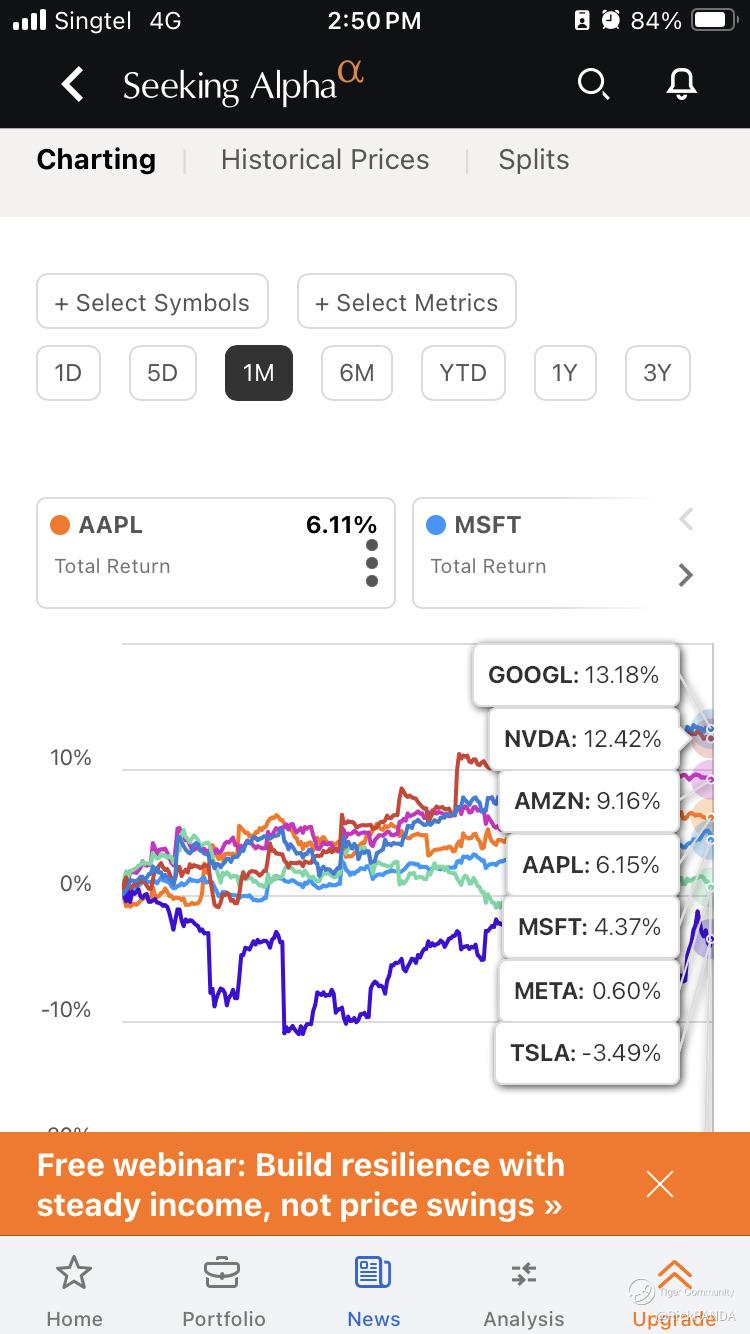Select the YTD range option
Screen dimensions: 750x1334
pyautogui.click(x=463, y=373)
